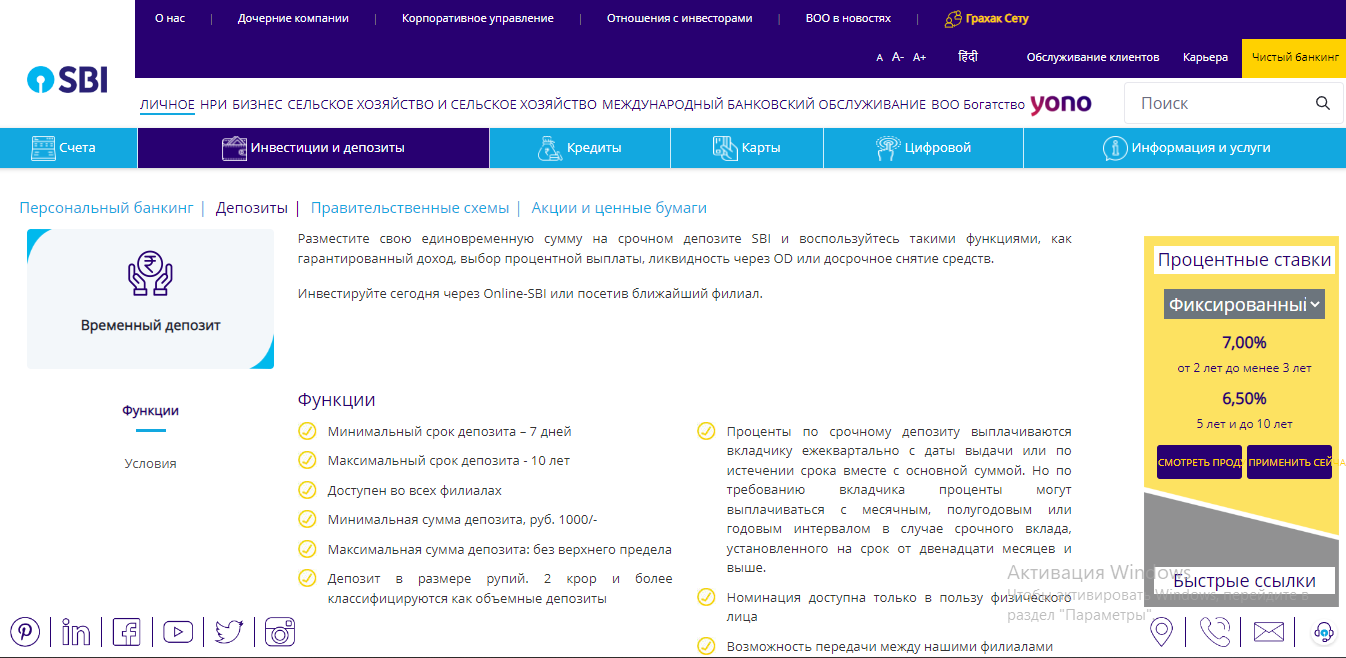The height and width of the screenshot is (658, 1346).
Task: Click the Кредиты money bag icon
Action: [x=549, y=148]
